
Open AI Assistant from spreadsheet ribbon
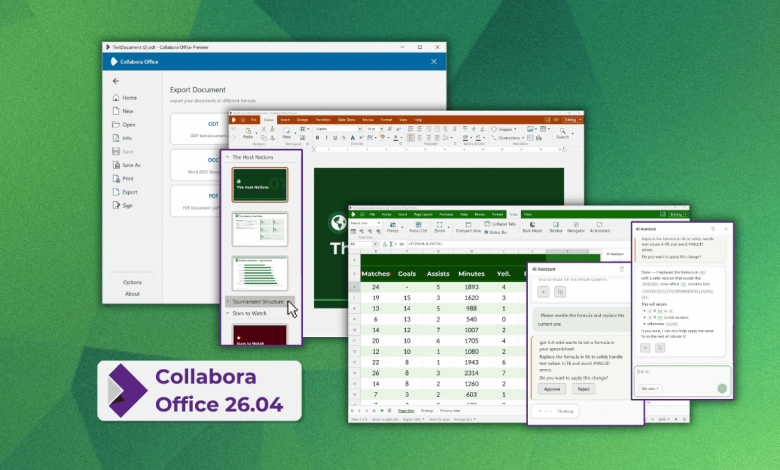click(x=600, y=227)
